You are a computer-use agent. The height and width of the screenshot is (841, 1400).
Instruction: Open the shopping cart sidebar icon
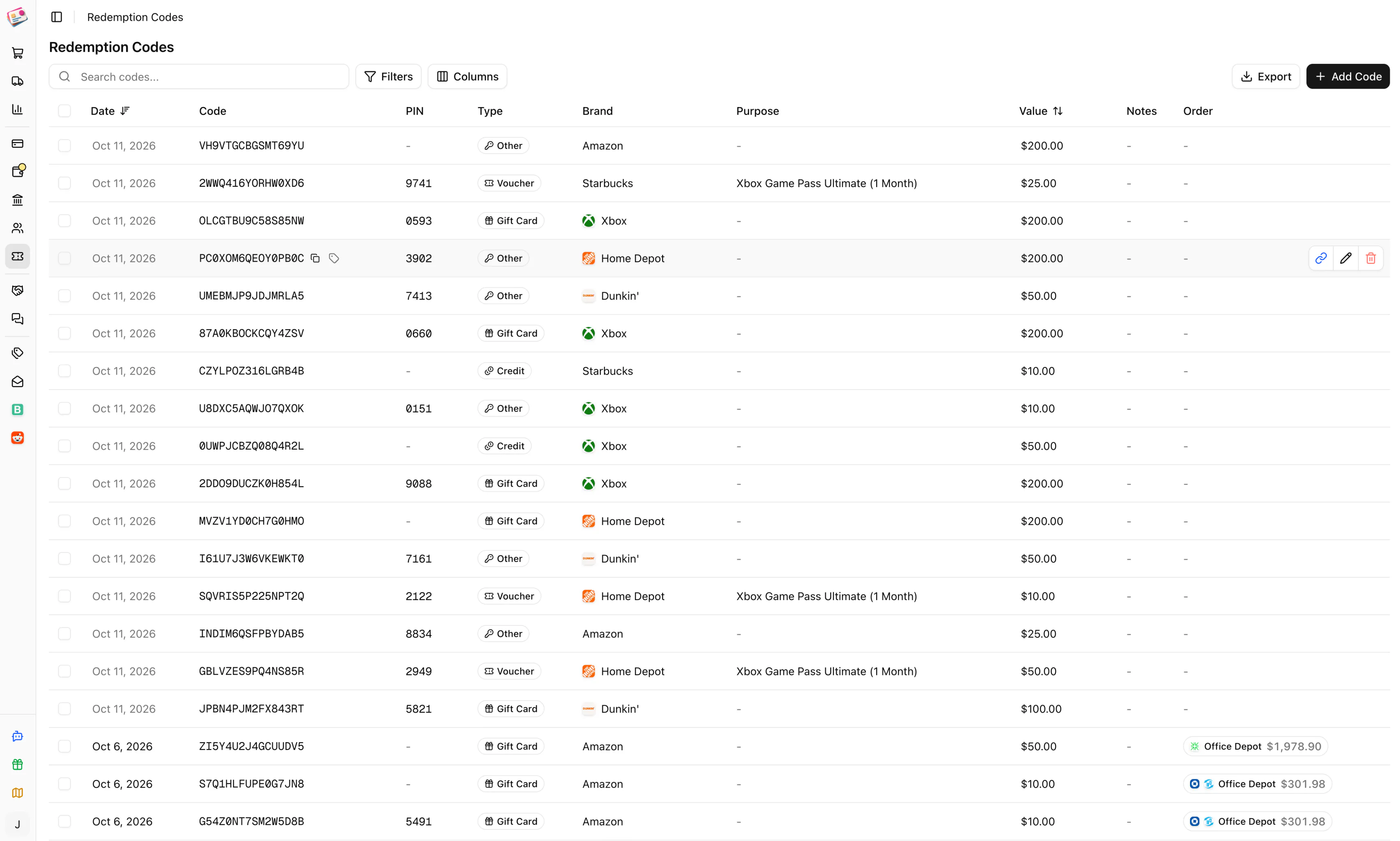pos(17,53)
